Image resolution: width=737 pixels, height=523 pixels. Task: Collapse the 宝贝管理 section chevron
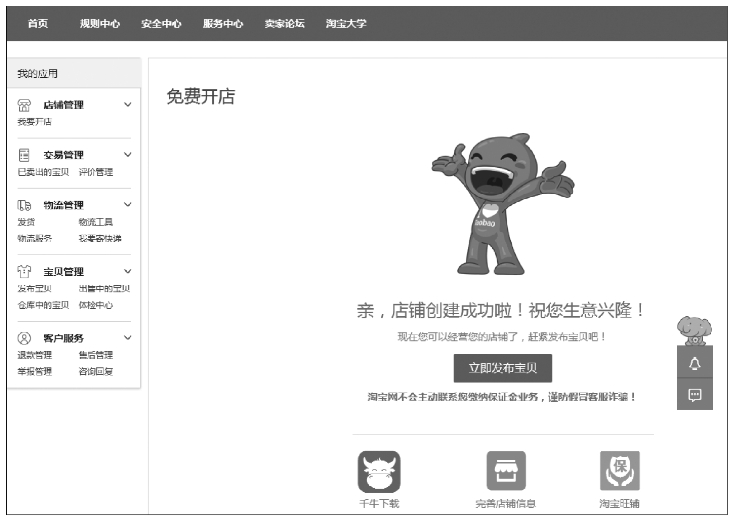(x=127, y=271)
